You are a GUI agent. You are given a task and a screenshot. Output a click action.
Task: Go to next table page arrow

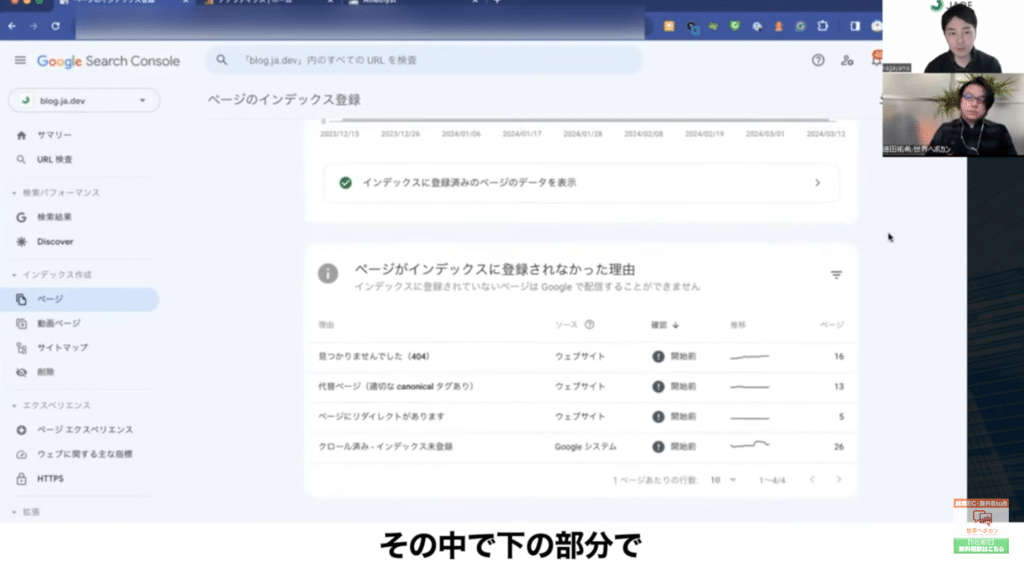839,480
